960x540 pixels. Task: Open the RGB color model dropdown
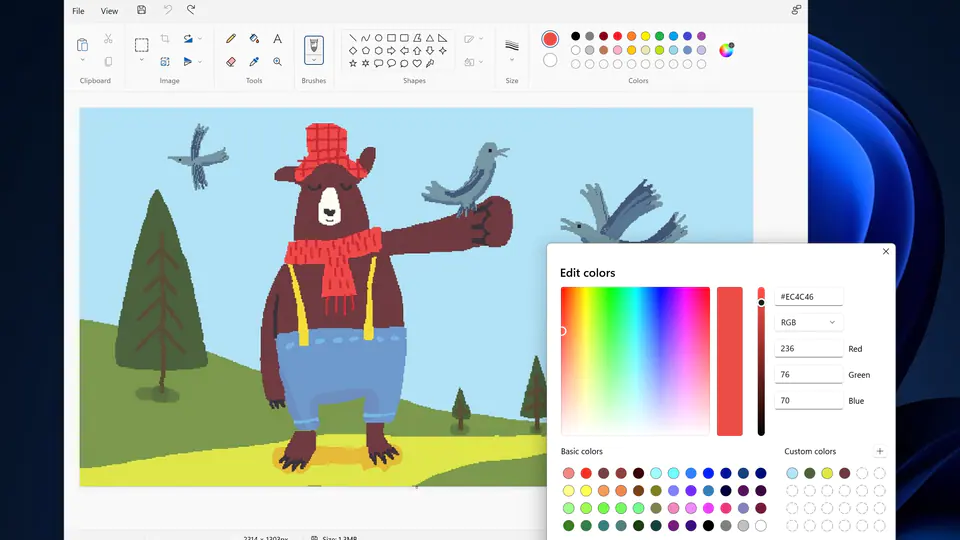[808, 322]
